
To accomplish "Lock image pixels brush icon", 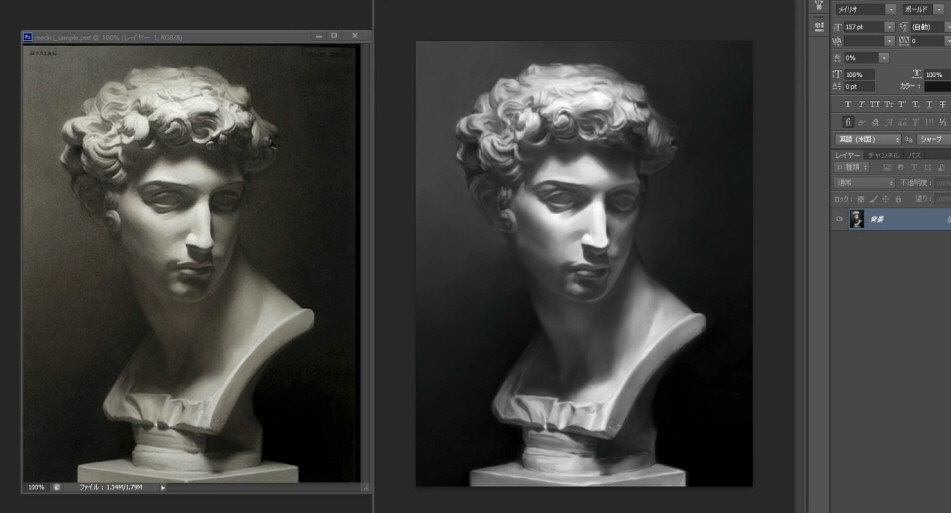I will click(874, 199).
